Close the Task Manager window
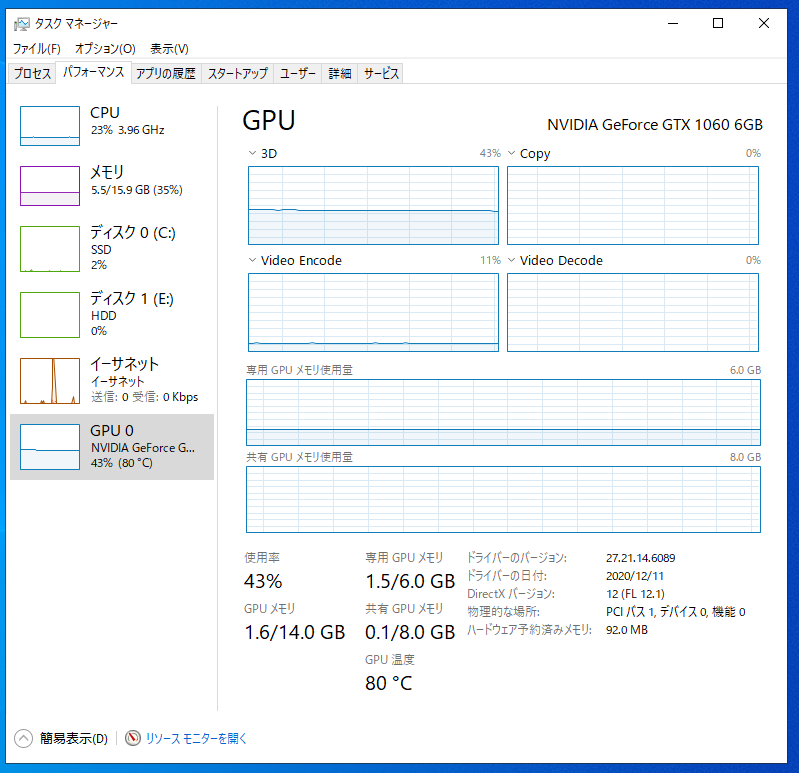The image size is (799, 773). (x=764, y=23)
